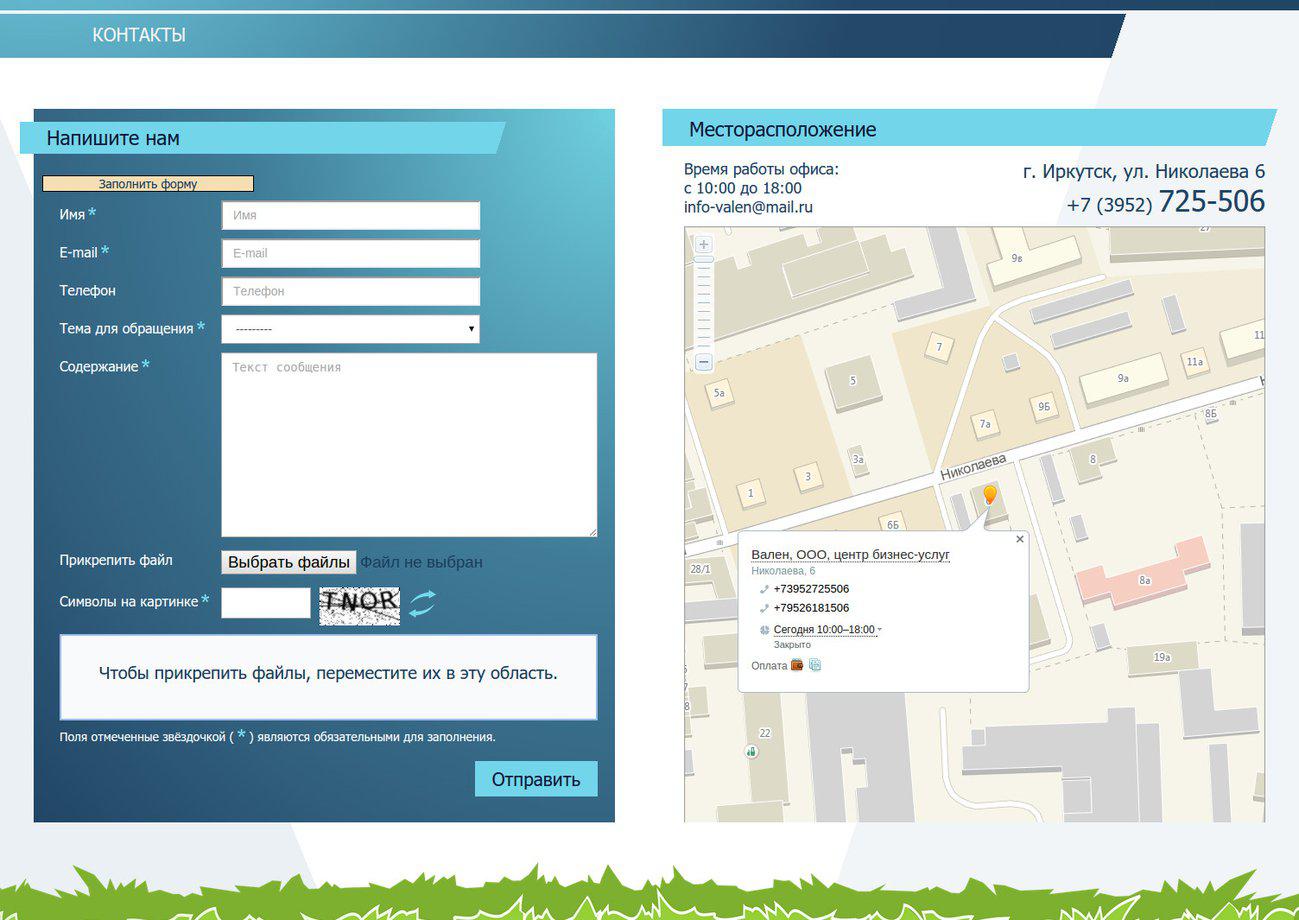Close the Вален map info popup
The image size is (1299, 920).
tap(1019, 539)
